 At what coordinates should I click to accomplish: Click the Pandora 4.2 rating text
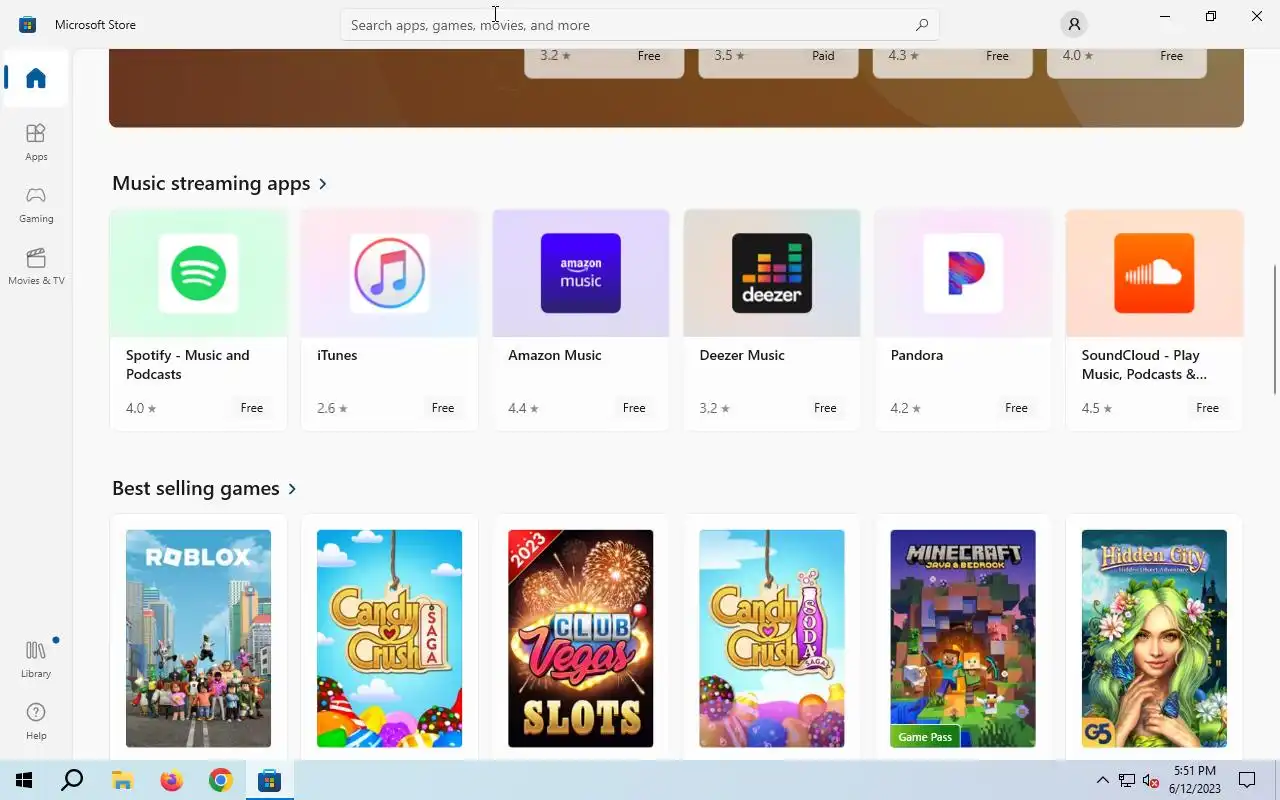(x=906, y=408)
